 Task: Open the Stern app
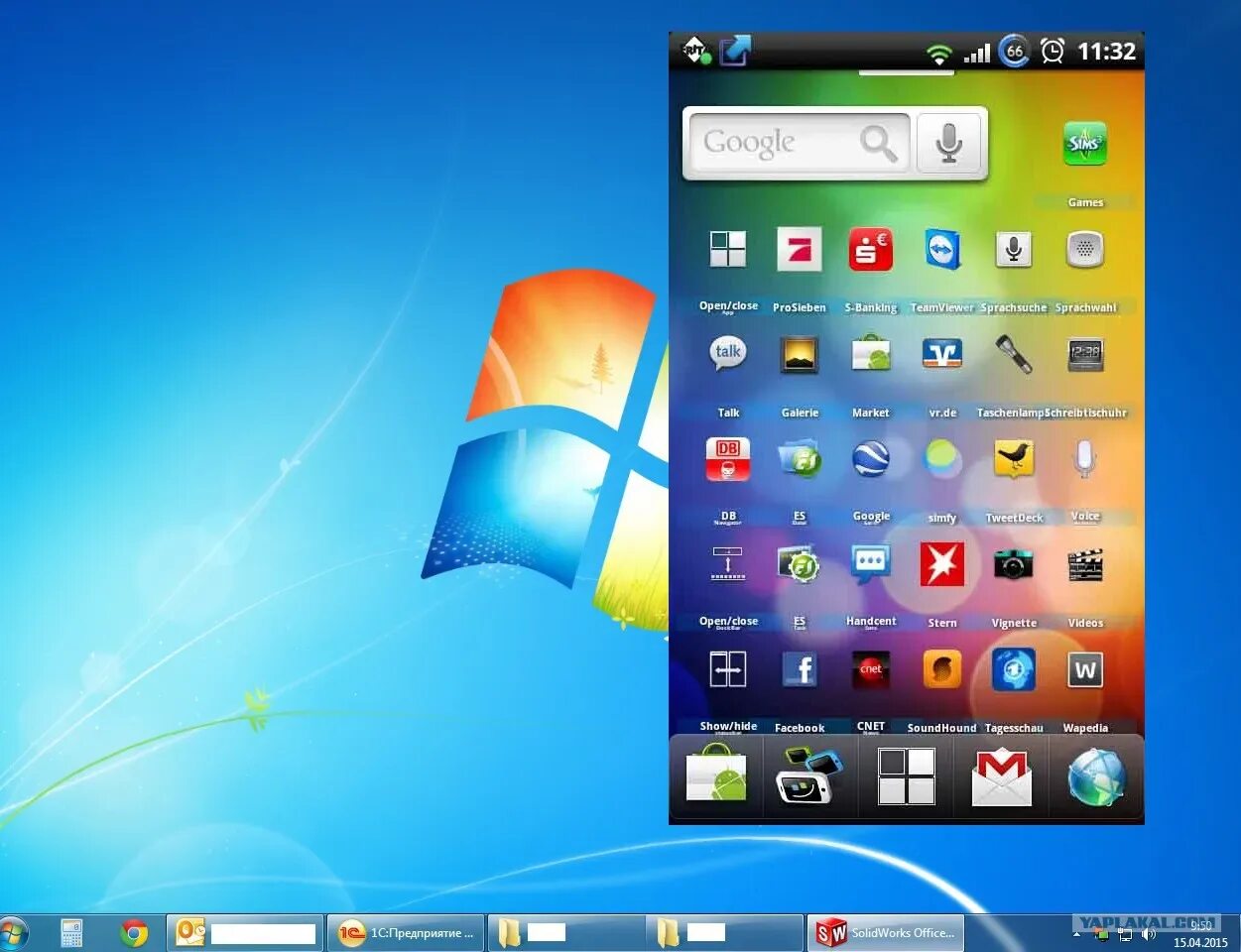pyautogui.click(x=942, y=564)
